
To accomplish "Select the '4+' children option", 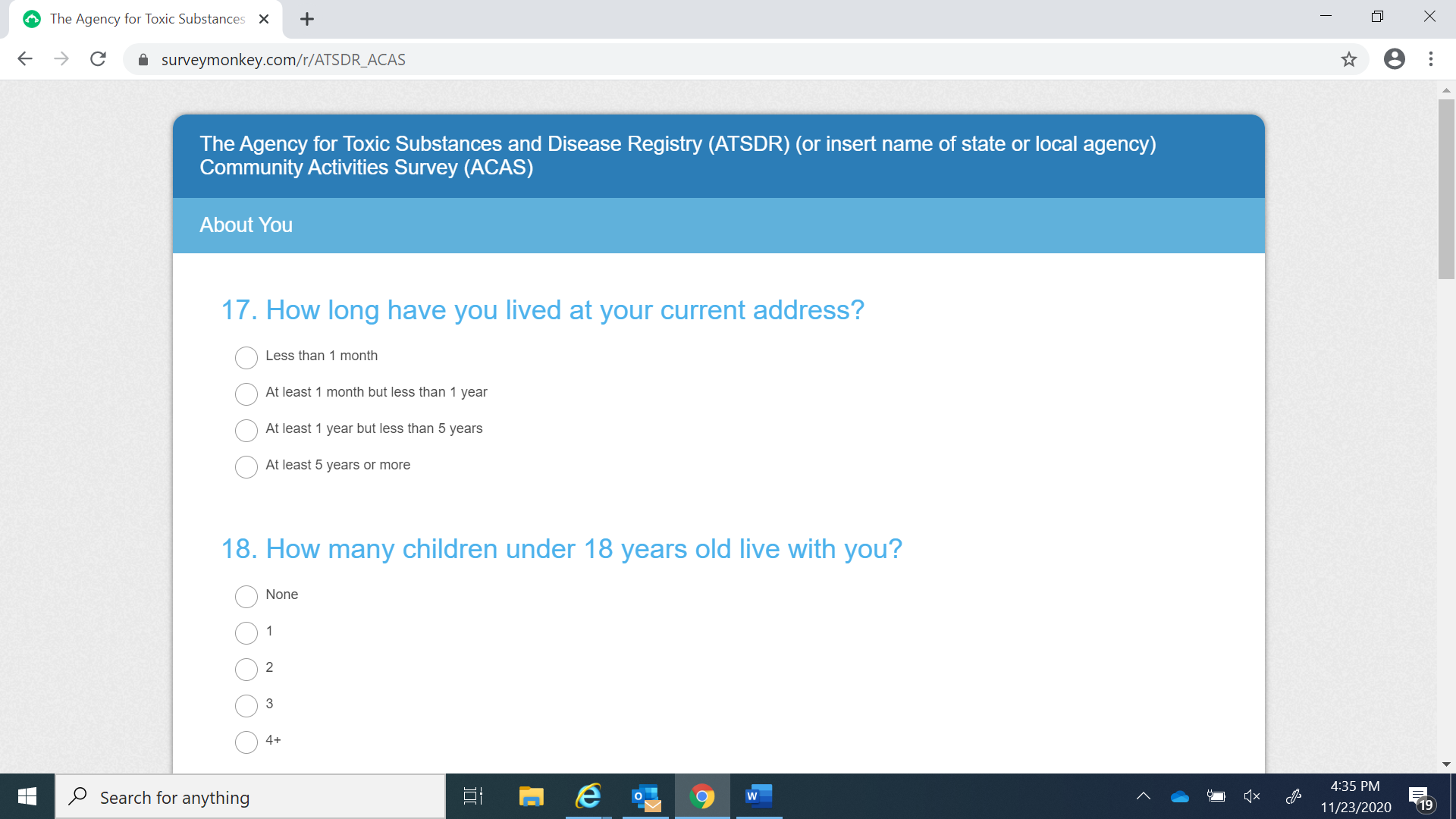I will coord(246,742).
